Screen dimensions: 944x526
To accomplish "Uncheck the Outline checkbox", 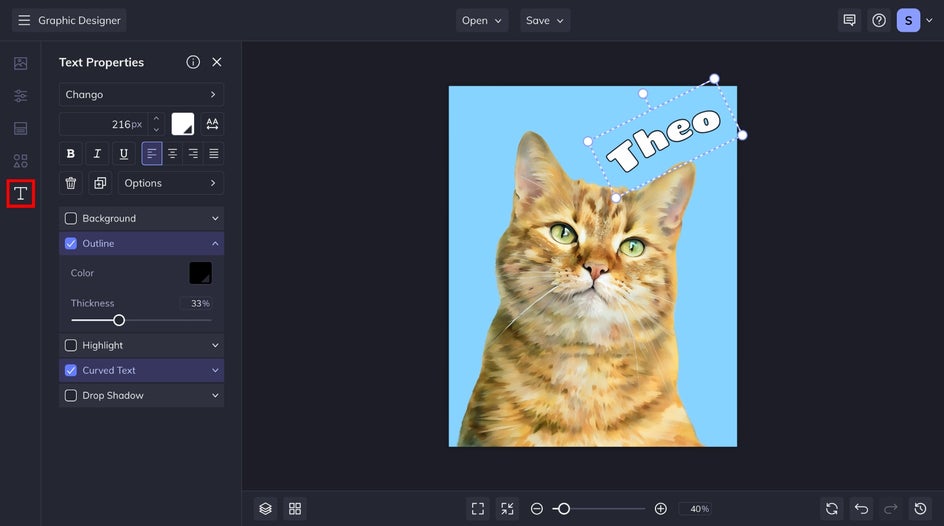I will pos(70,244).
